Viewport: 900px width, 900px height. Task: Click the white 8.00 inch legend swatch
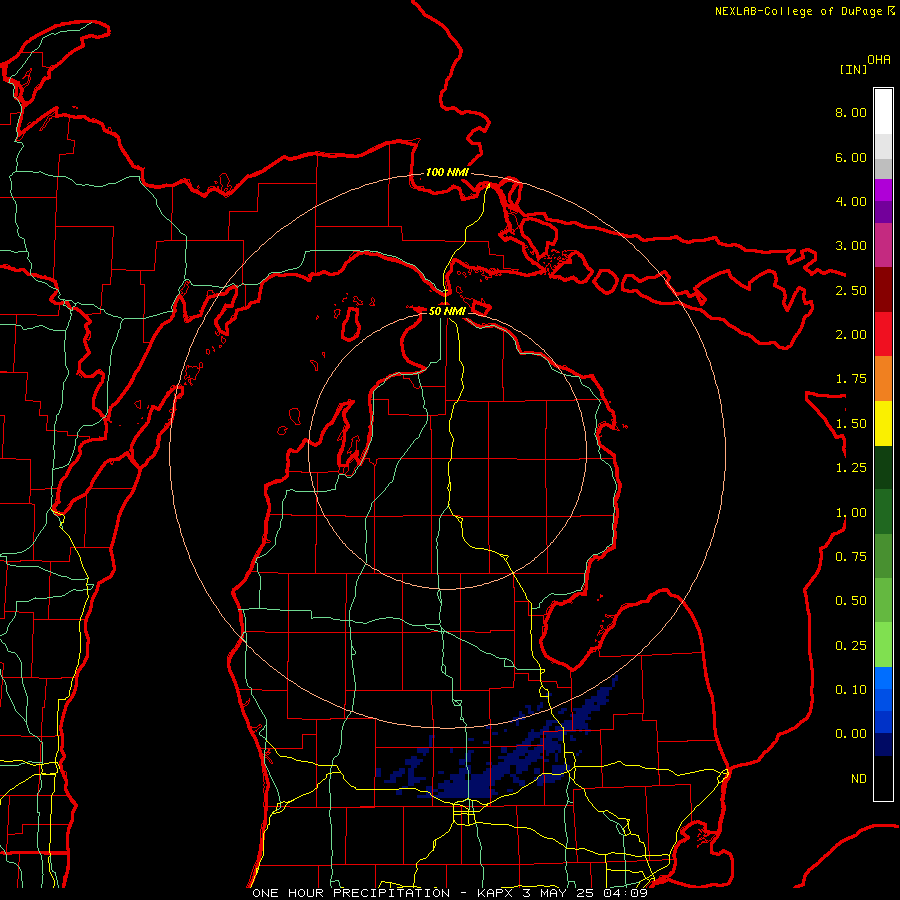point(883,111)
